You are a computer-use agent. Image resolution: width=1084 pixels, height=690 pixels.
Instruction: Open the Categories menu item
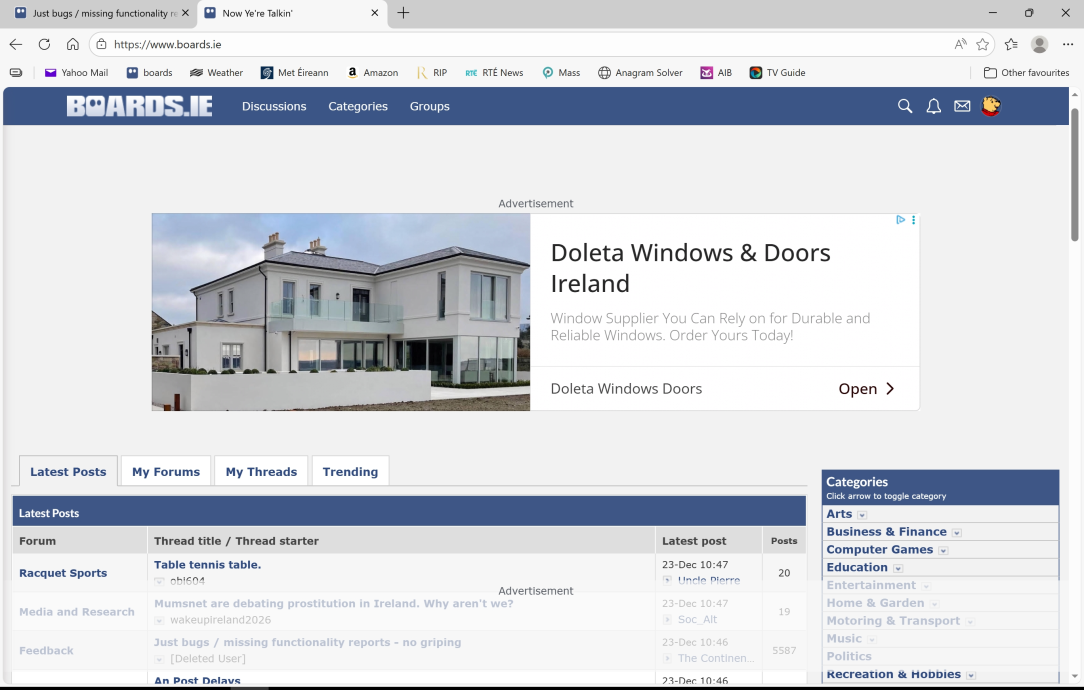357,106
